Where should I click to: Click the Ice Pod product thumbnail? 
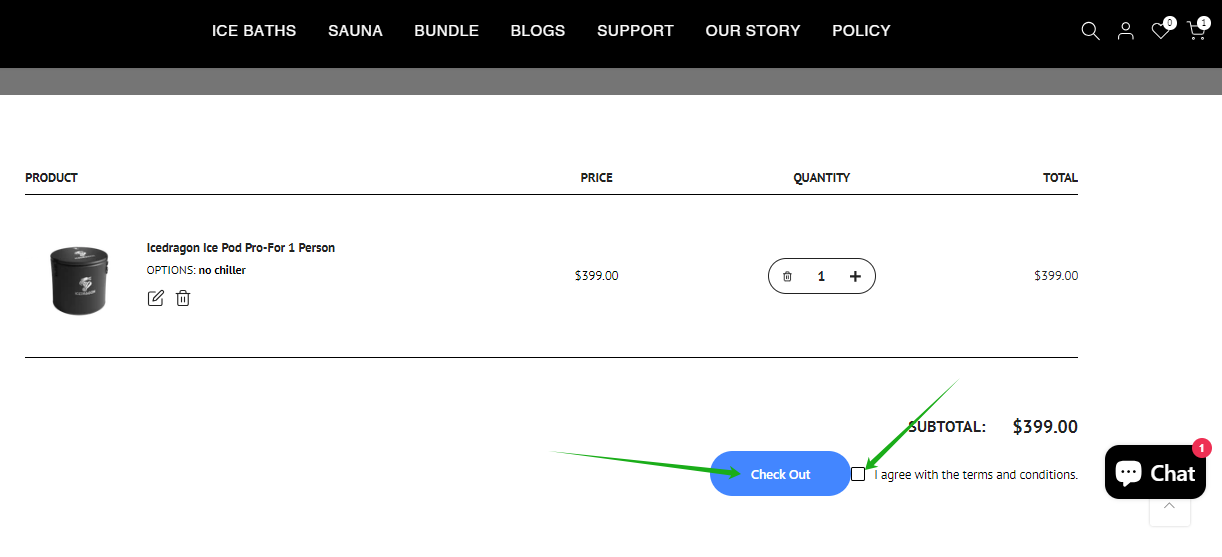point(78,280)
